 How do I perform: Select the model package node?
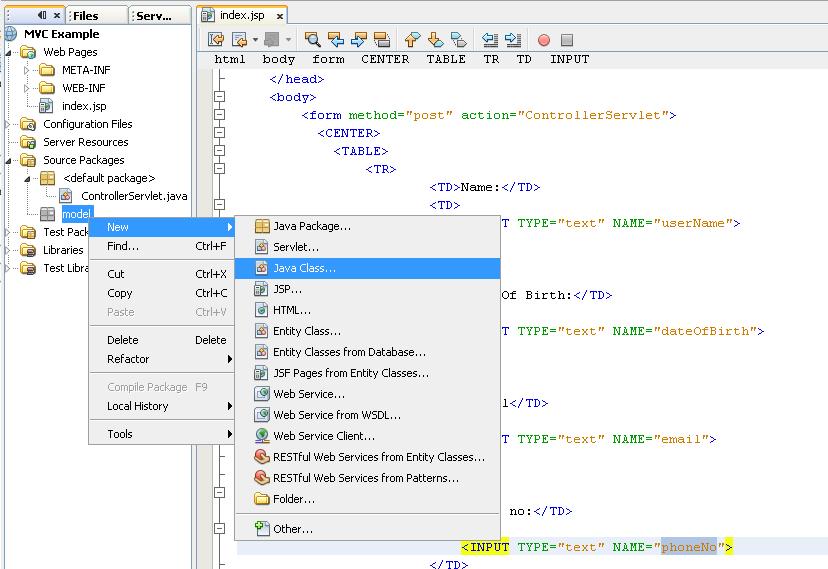click(77, 214)
